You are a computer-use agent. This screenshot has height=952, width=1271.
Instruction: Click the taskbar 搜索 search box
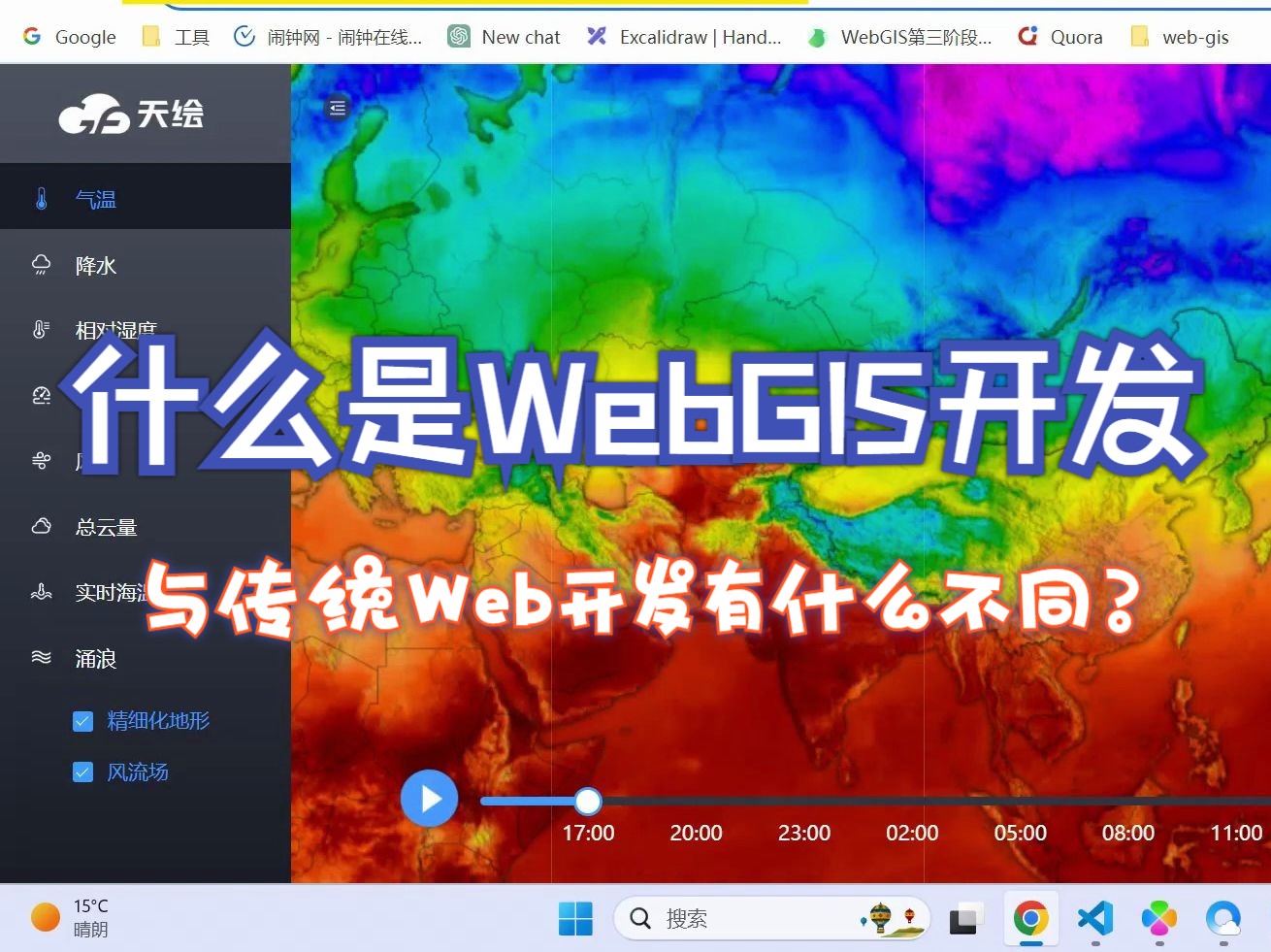pyautogui.click(x=772, y=918)
